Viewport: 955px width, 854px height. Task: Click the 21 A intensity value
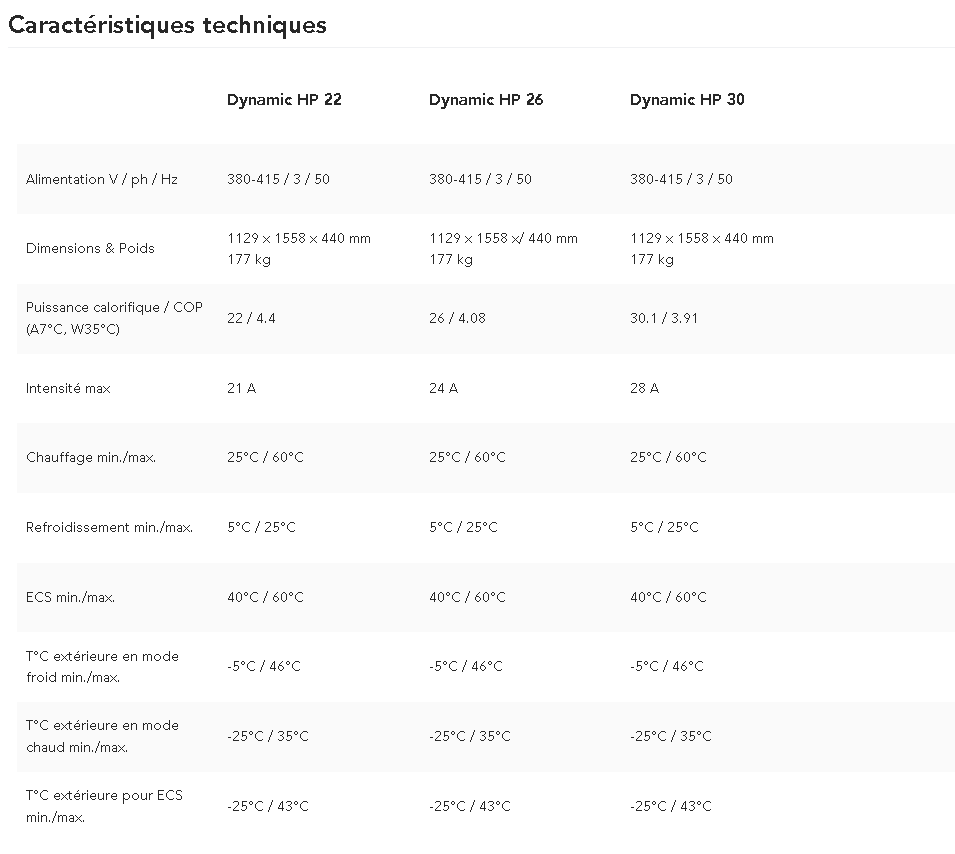click(x=241, y=388)
